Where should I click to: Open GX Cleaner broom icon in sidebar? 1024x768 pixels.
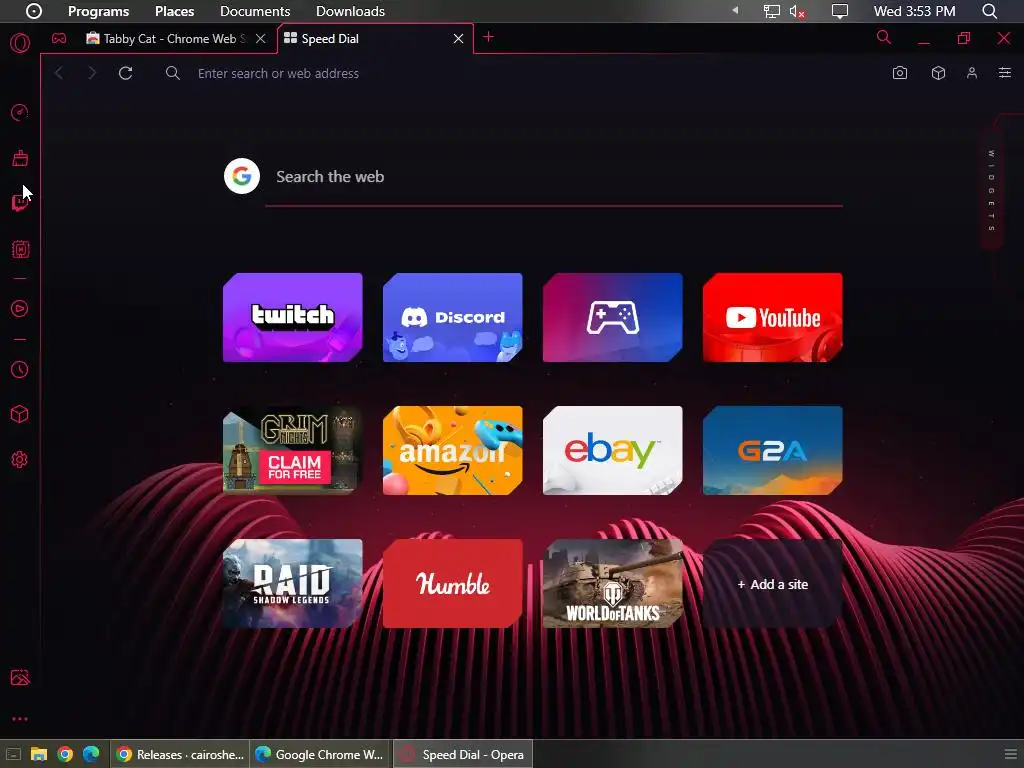pos(20,158)
